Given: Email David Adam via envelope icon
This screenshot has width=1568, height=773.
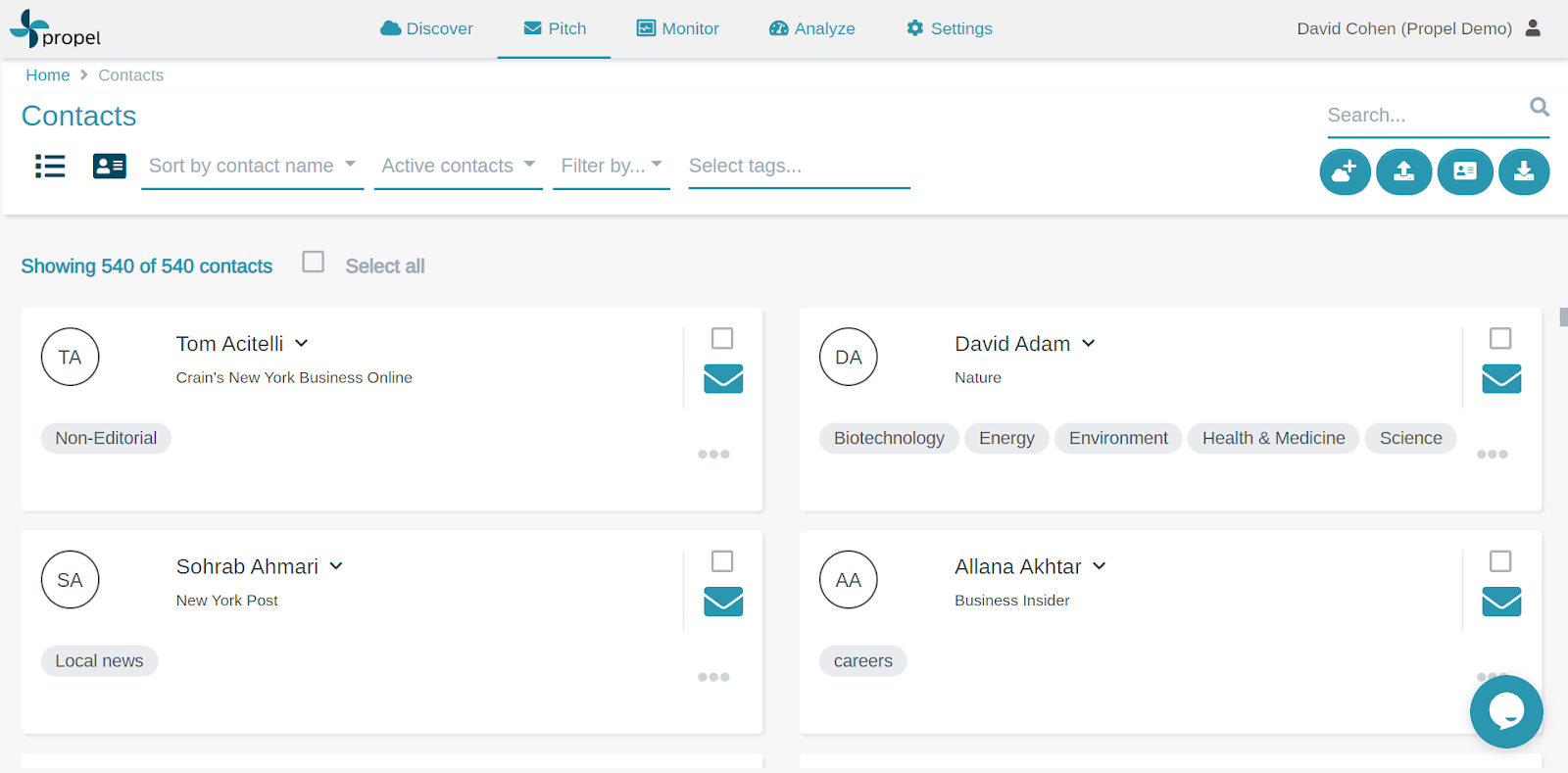Looking at the screenshot, I should [x=1501, y=379].
